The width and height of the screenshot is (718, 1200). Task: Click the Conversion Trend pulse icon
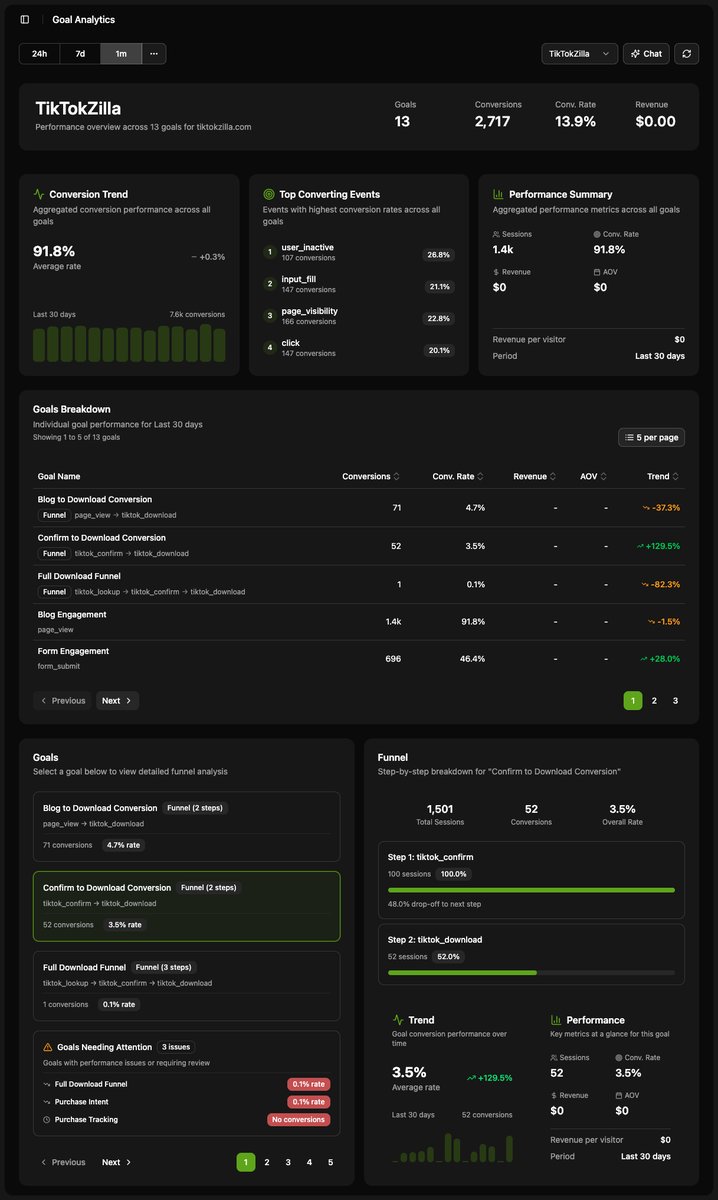(39, 194)
